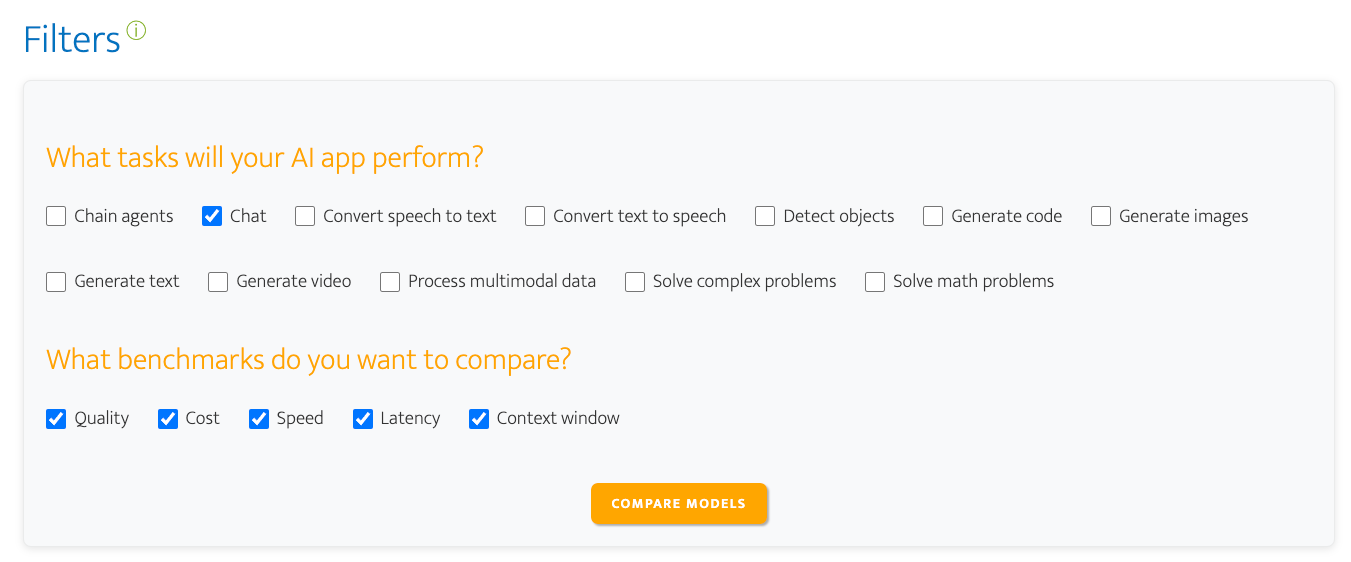The height and width of the screenshot is (562, 1351).
Task: Enable the Generate video option
Action: 218,282
